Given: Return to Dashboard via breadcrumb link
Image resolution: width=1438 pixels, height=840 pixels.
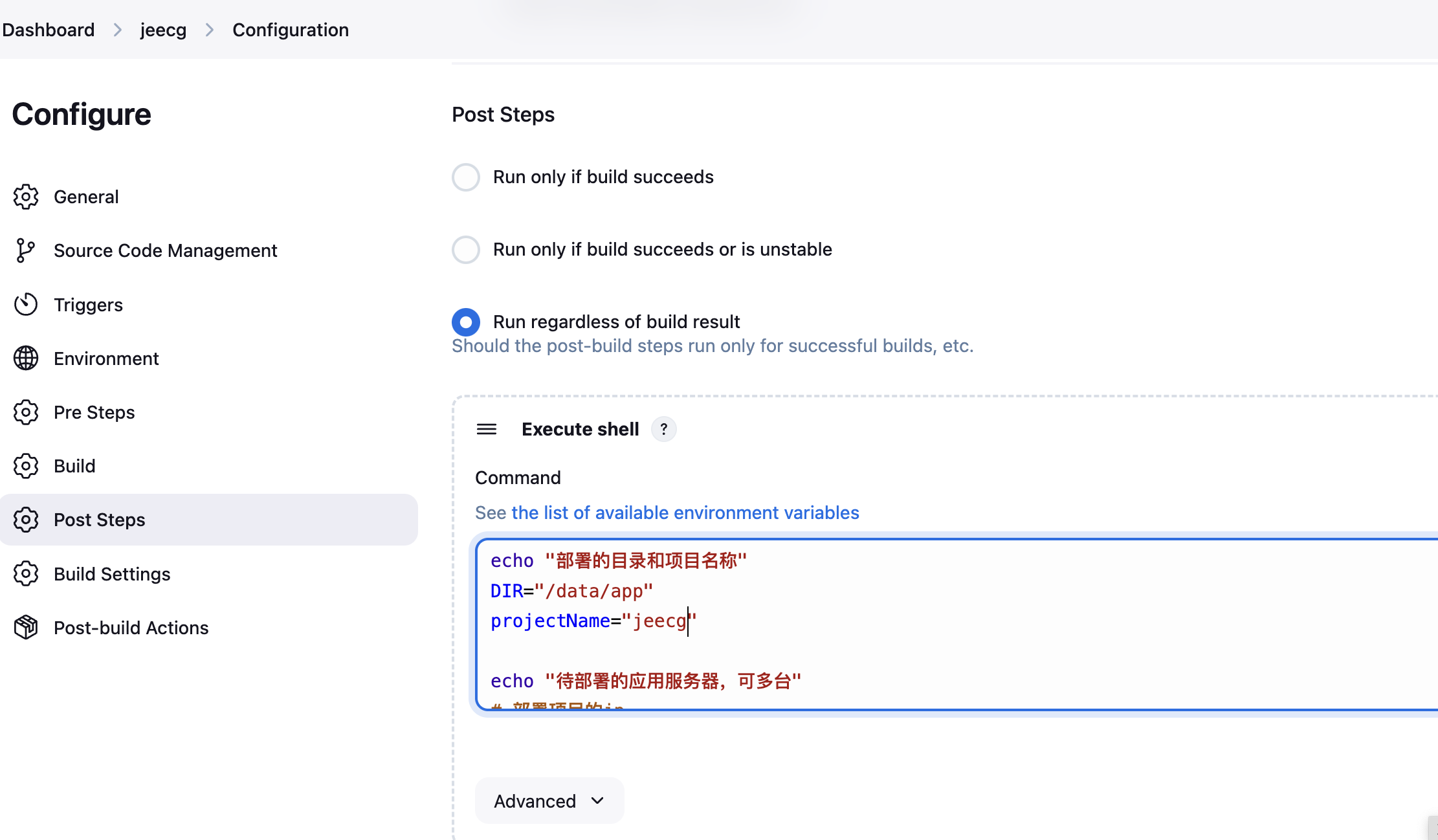Looking at the screenshot, I should [x=48, y=30].
